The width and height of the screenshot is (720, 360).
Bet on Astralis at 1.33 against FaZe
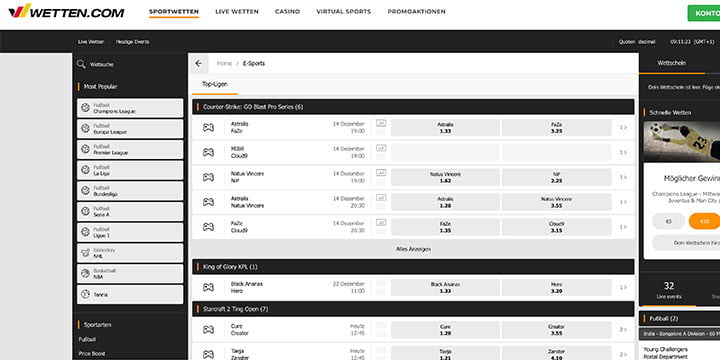tap(445, 128)
